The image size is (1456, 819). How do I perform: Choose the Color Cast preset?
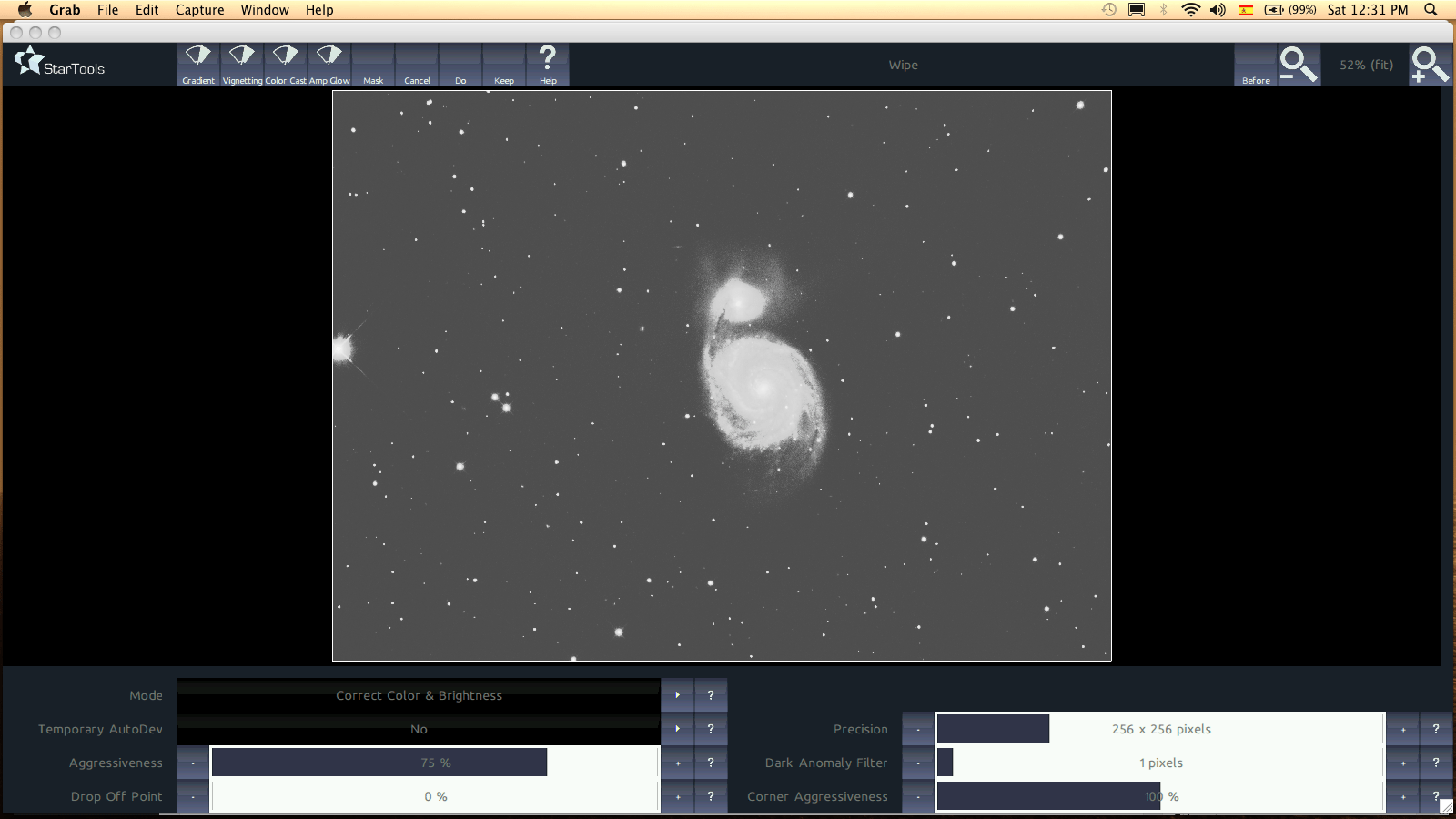tap(285, 64)
